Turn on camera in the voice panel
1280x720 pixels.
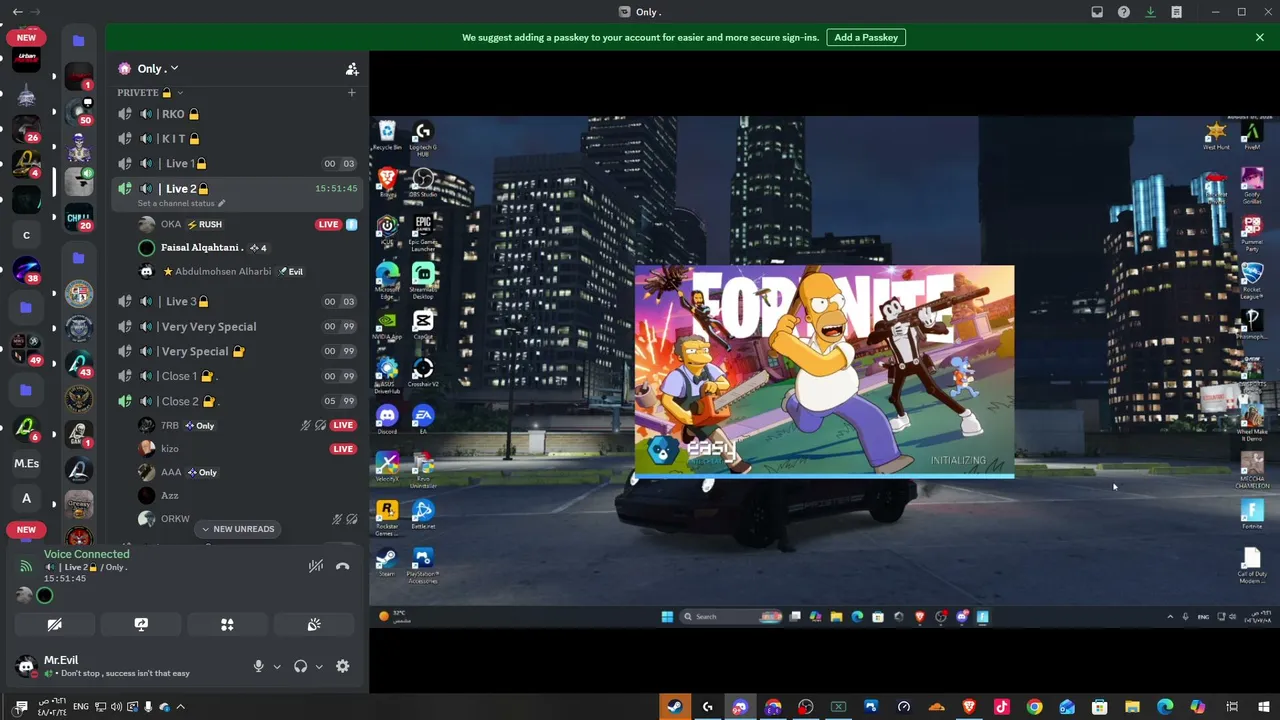pos(55,625)
